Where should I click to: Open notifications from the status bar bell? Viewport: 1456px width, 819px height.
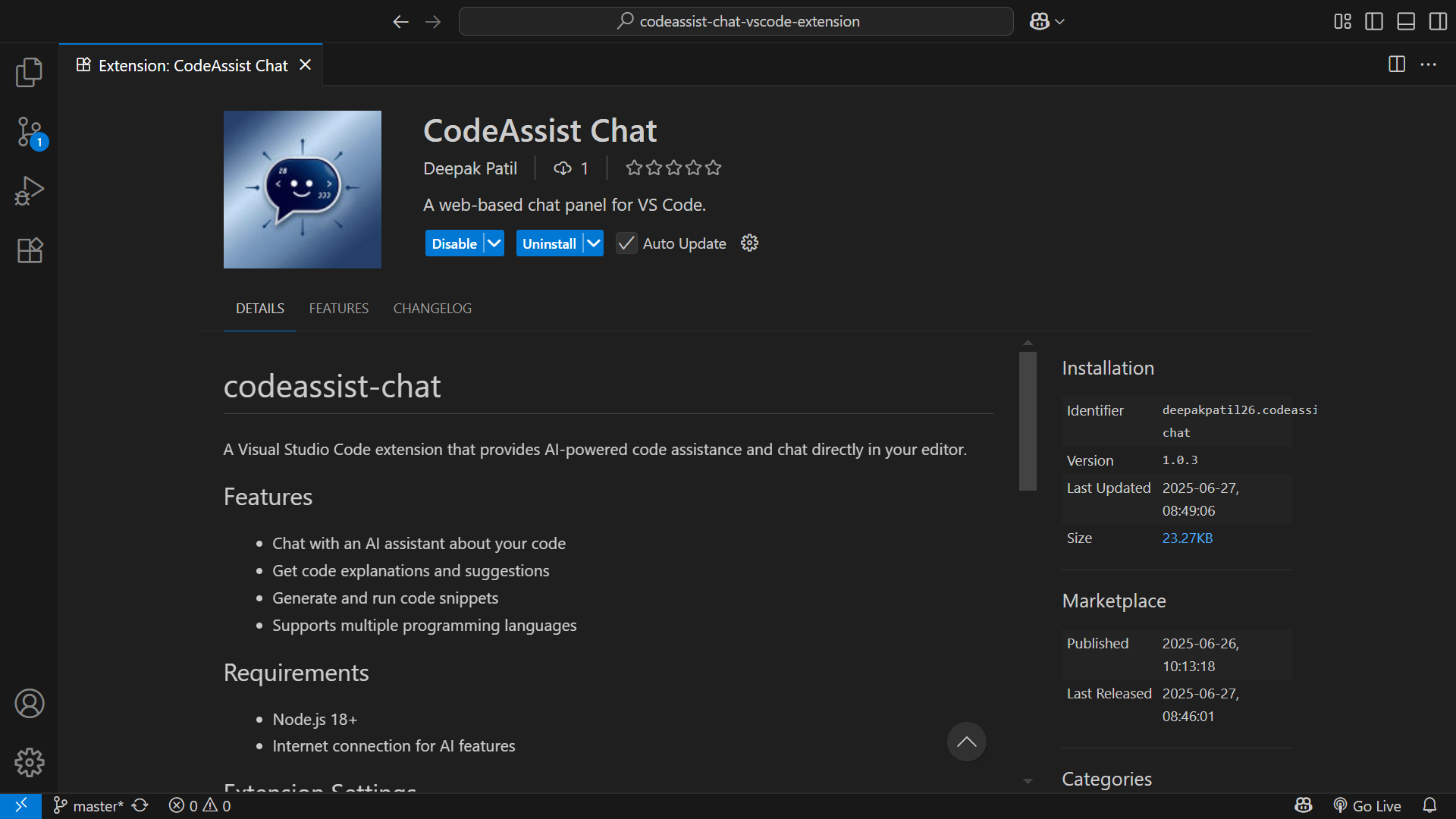coord(1430,805)
